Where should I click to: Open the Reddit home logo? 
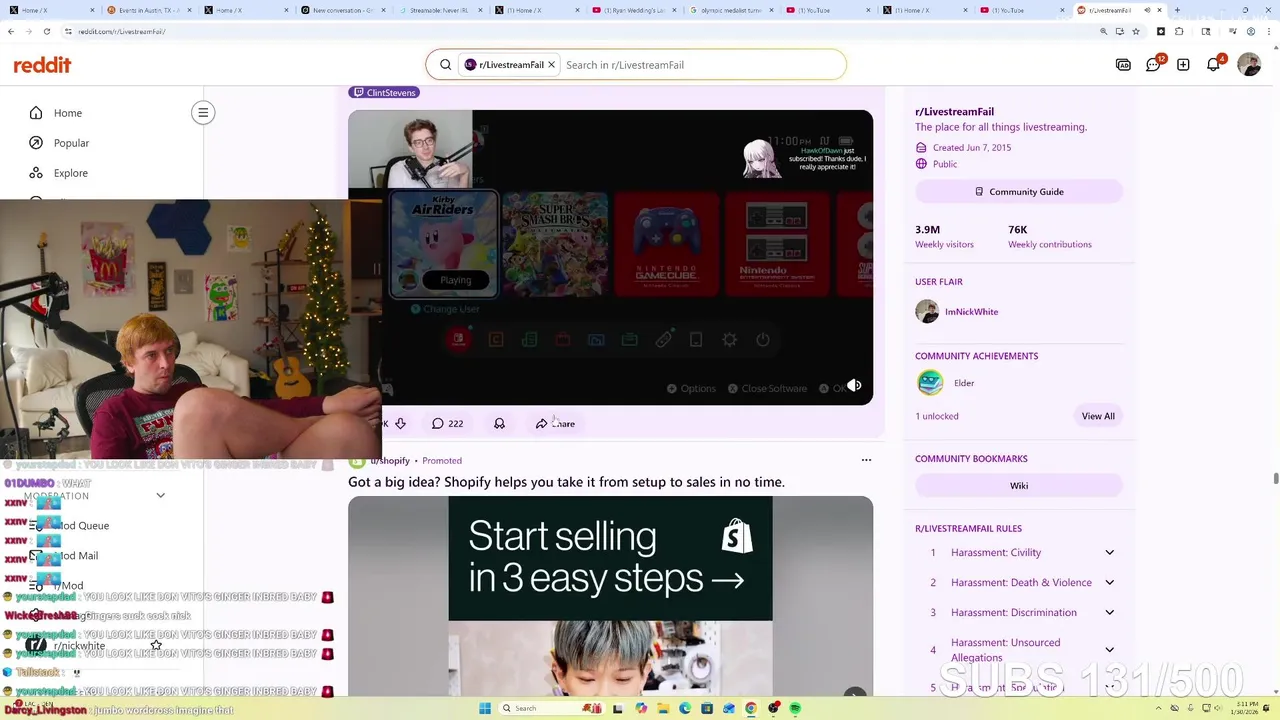[42, 65]
